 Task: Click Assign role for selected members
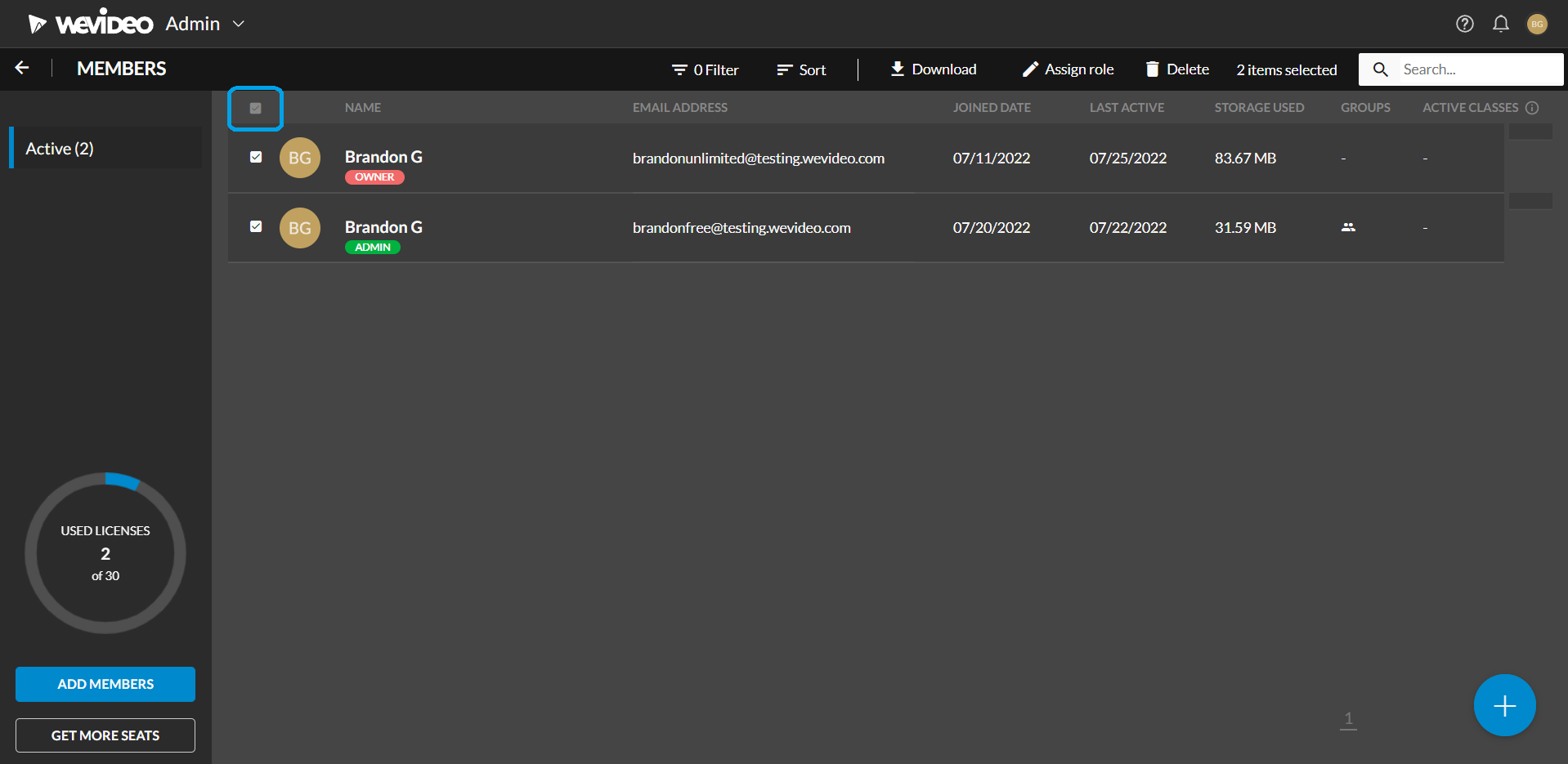coord(1068,69)
